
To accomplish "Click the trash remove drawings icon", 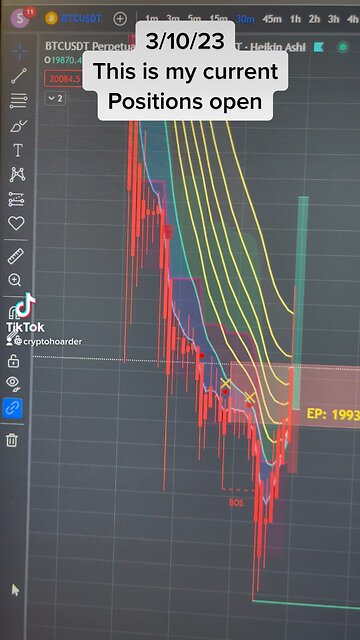I will pyautogui.click(x=12, y=440).
